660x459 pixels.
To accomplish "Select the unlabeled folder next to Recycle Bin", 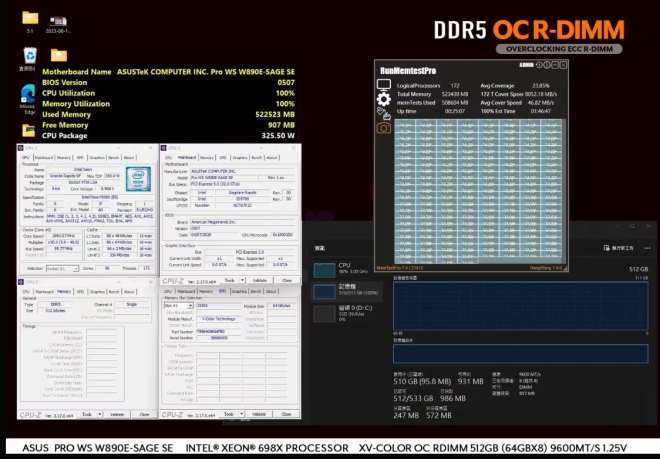I will pyautogui.click(x=59, y=55).
